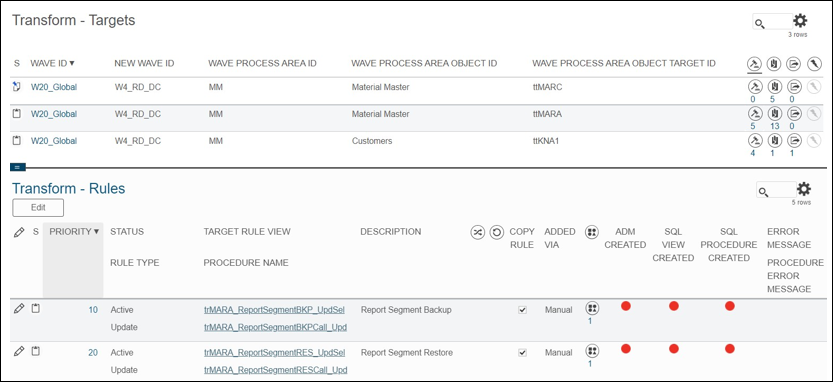Click the pencil icon in the Rules column header
833x382 pixels.
(19, 232)
